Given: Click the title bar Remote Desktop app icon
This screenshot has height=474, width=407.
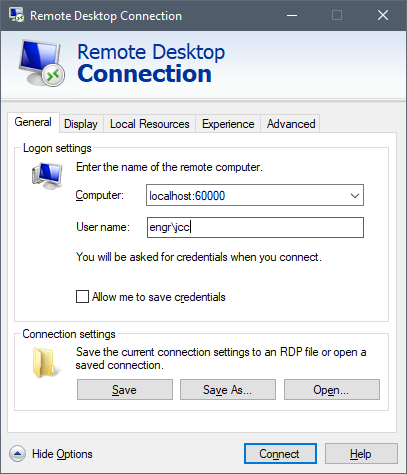Looking at the screenshot, I should [16, 15].
